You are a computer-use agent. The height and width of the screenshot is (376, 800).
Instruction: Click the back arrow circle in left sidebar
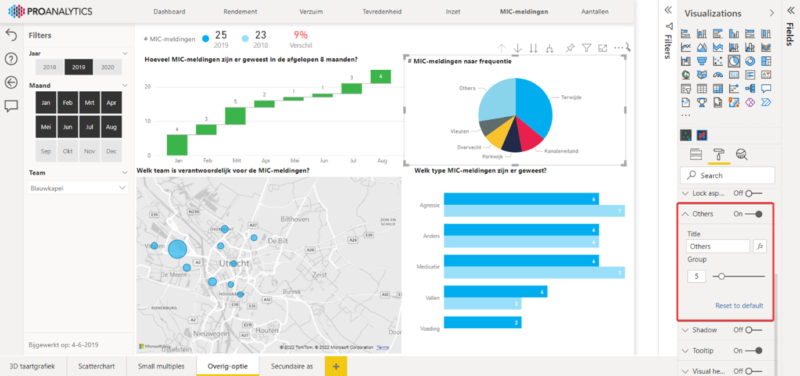click(x=11, y=82)
